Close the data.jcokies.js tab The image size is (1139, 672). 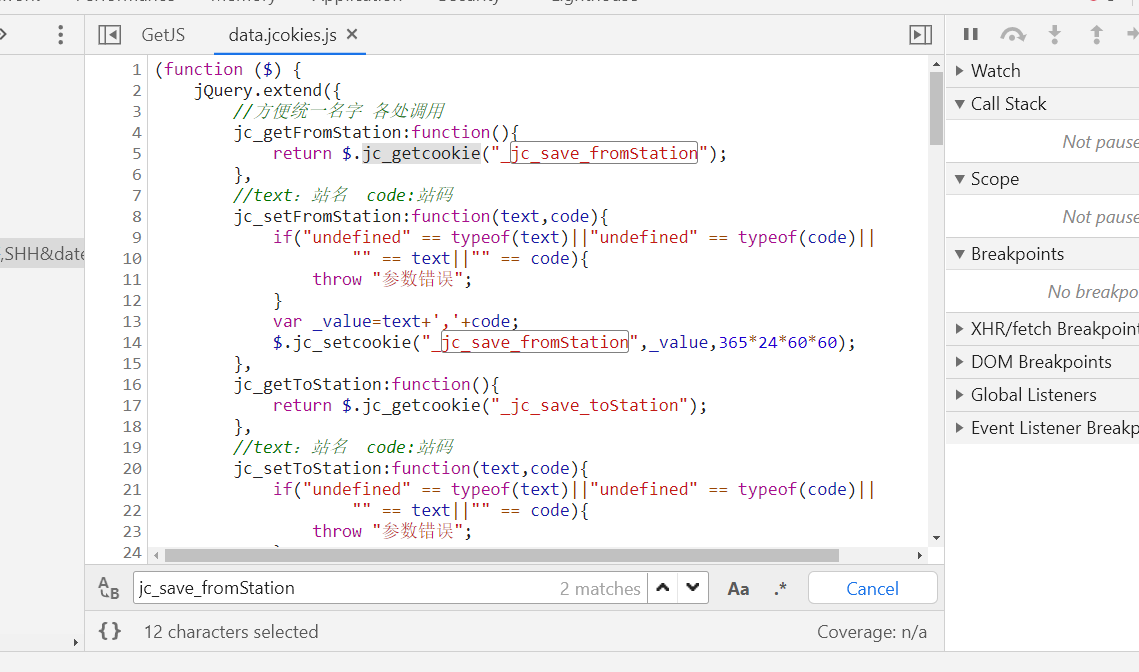352,34
